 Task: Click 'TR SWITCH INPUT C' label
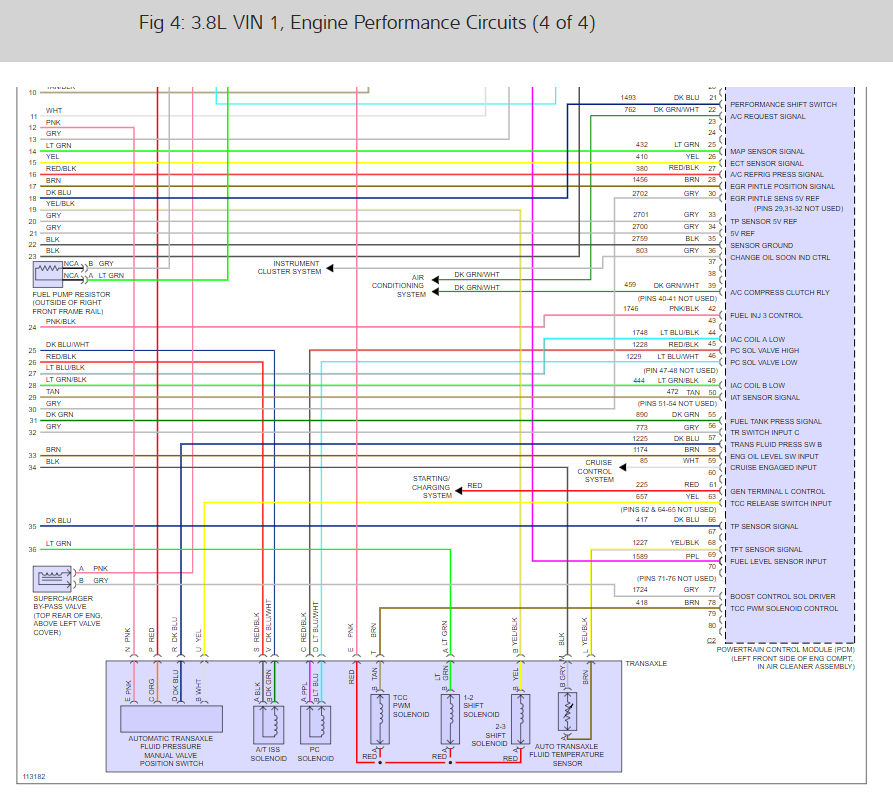point(764,433)
